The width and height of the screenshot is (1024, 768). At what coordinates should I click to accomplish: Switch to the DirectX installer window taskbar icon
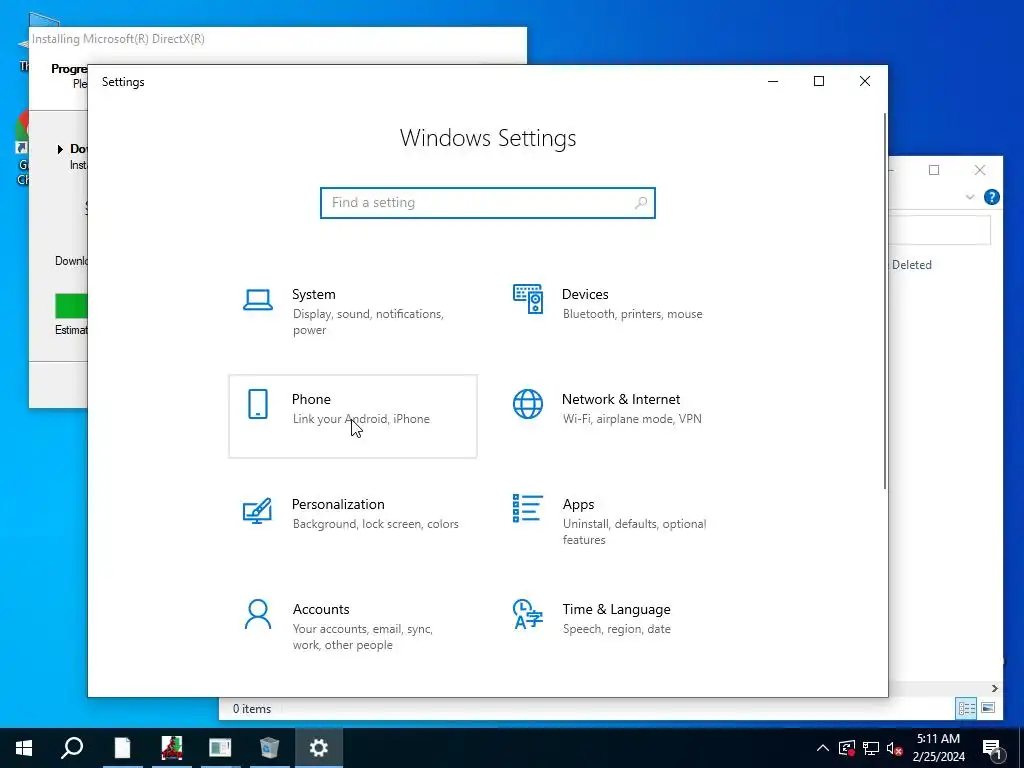[x=220, y=748]
